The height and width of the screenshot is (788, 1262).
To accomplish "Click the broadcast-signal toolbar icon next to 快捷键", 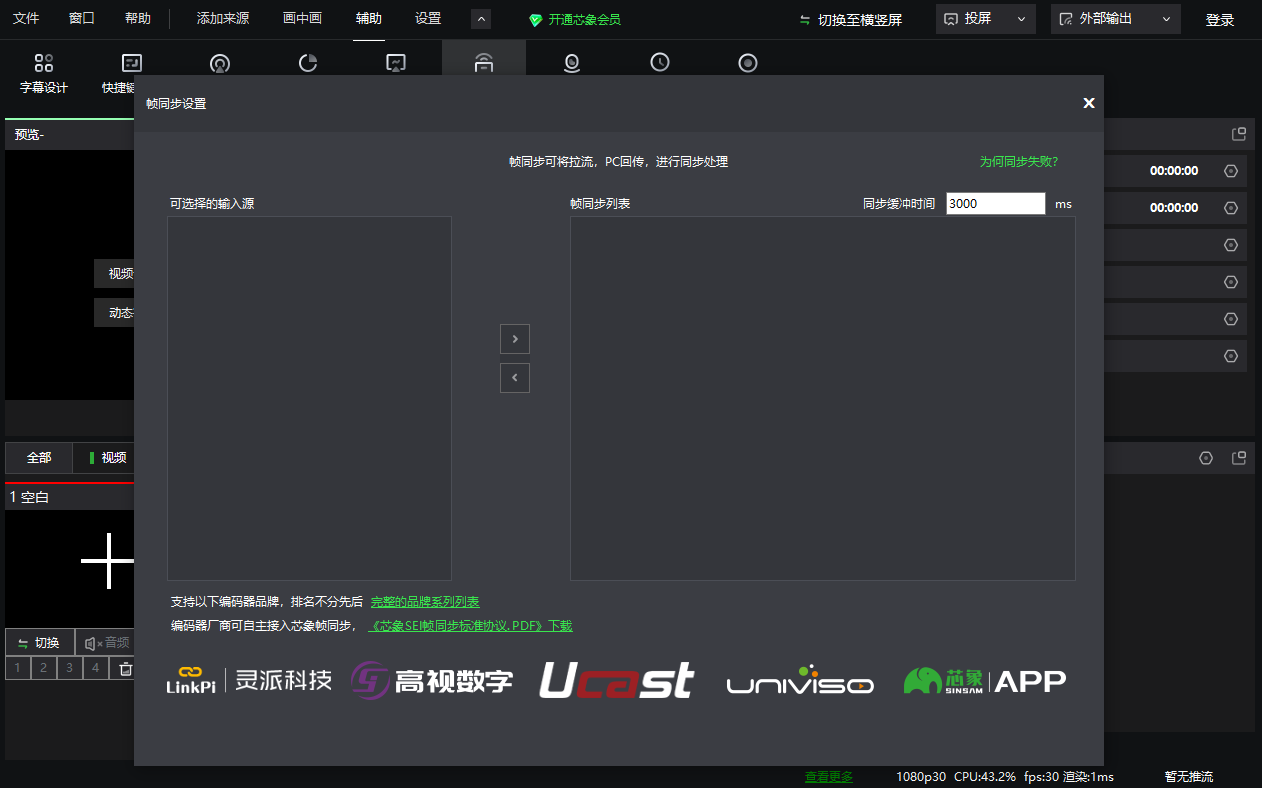I will 220,63.
